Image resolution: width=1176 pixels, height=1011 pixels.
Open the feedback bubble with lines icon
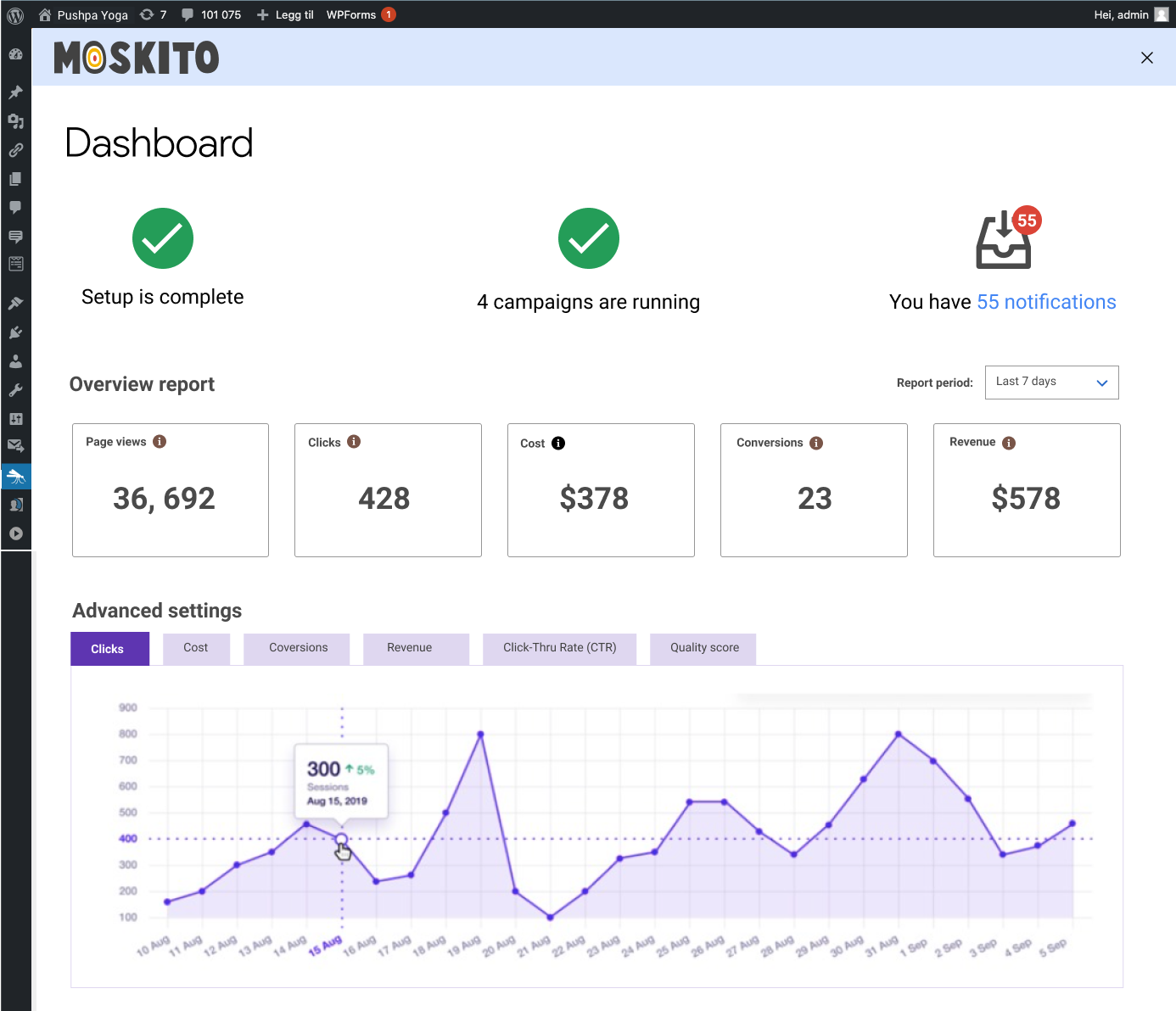click(x=15, y=236)
